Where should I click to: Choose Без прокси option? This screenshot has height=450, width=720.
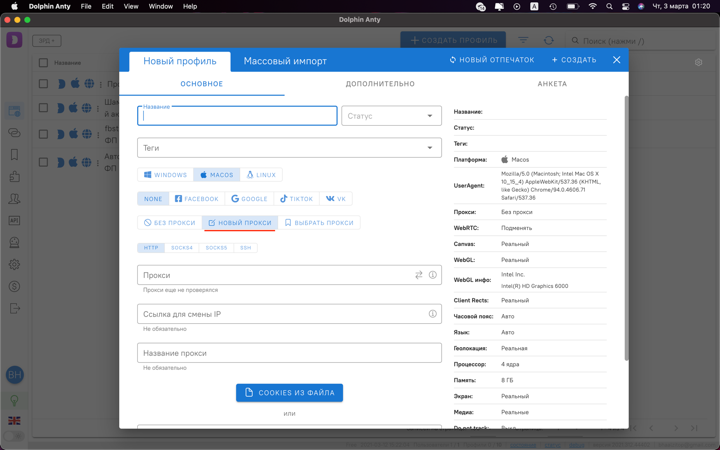169,223
